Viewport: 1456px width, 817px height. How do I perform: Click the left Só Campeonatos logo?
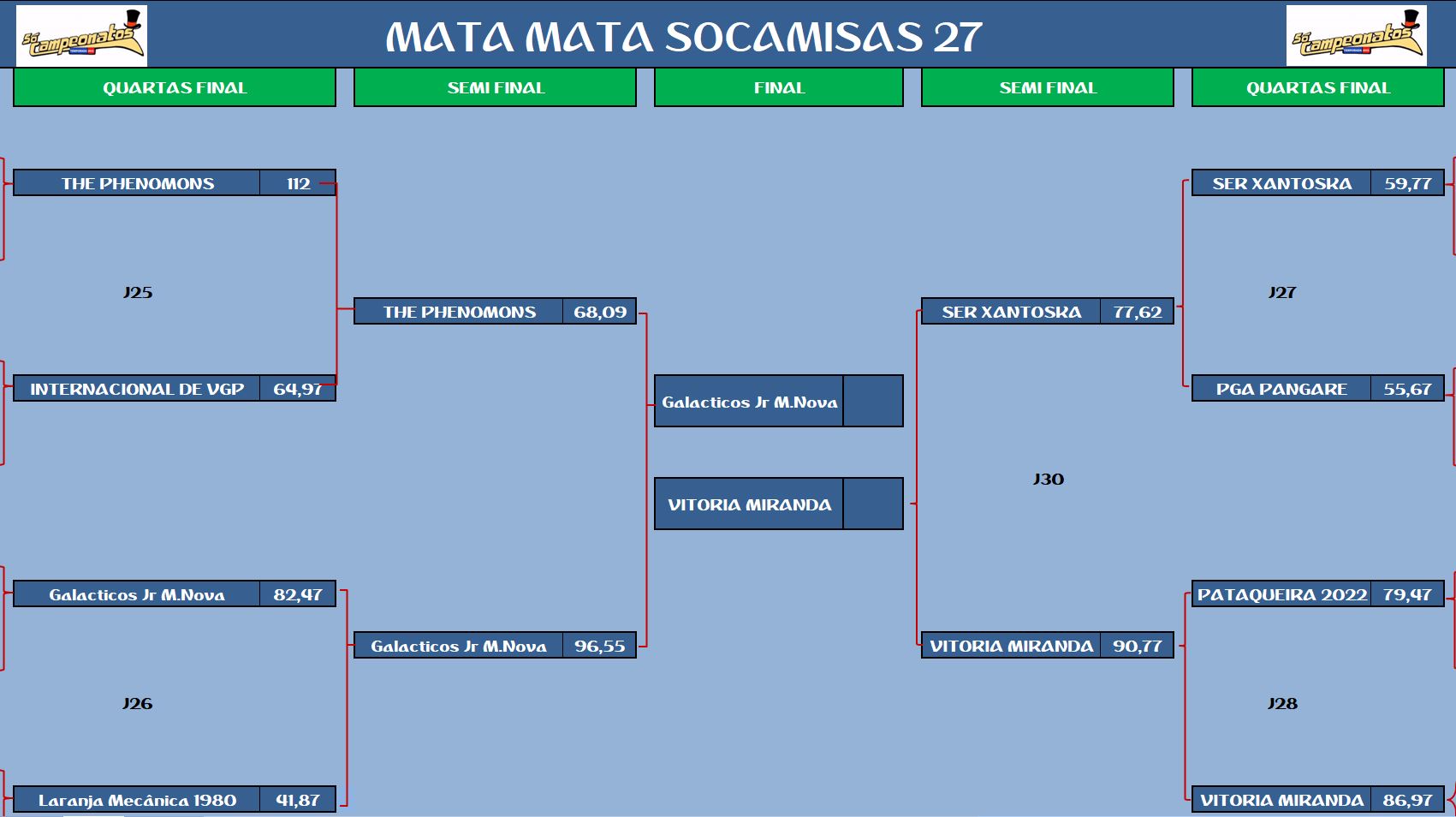point(81,36)
